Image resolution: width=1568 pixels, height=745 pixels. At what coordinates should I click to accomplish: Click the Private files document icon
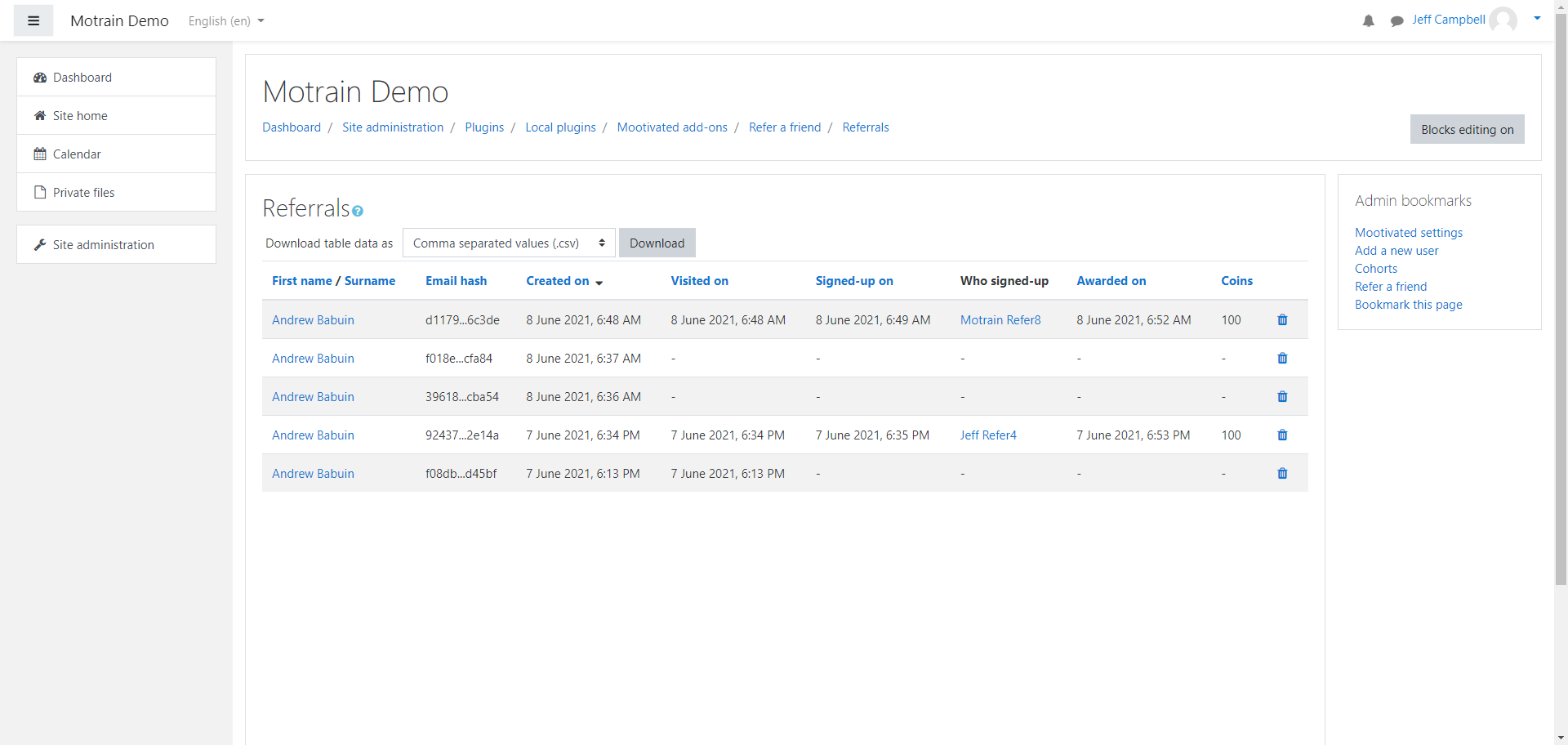click(40, 193)
